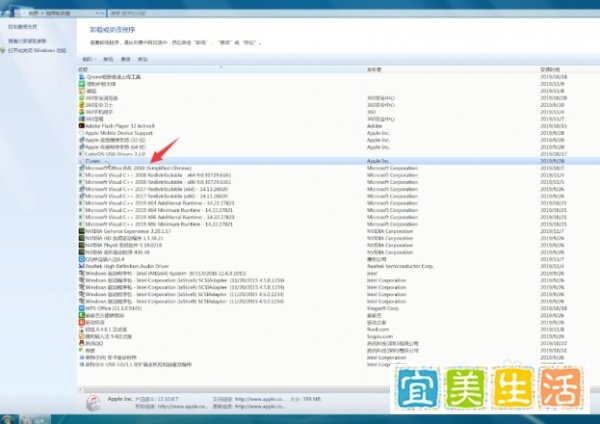Viewport: 600px width, 424px height.
Task: Select Visual C++ 2008 Redistributable x86 row
Action: pyautogui.click(x=338, y=182)
